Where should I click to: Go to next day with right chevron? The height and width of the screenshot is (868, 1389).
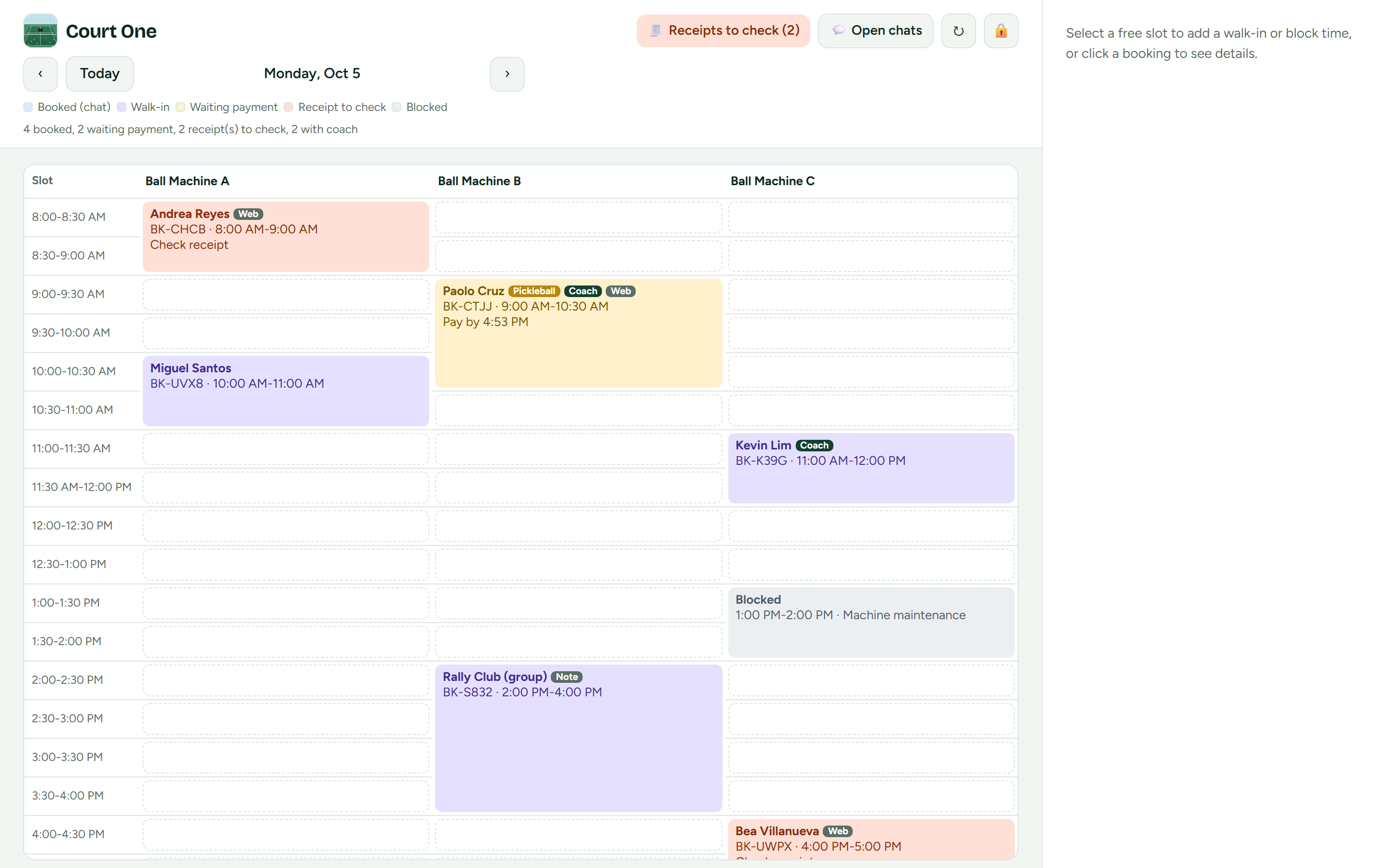(507, 73)
